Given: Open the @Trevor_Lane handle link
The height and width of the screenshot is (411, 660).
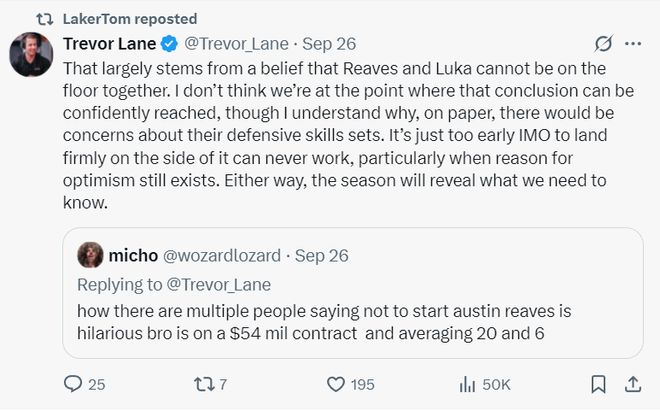Looking at the screenshot, I should point(236,44).
